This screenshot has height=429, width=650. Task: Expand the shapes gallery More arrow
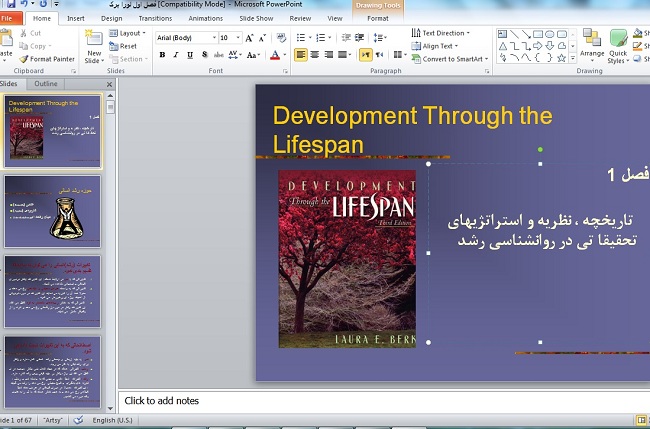pyautogui.click(x=573, y=58)
